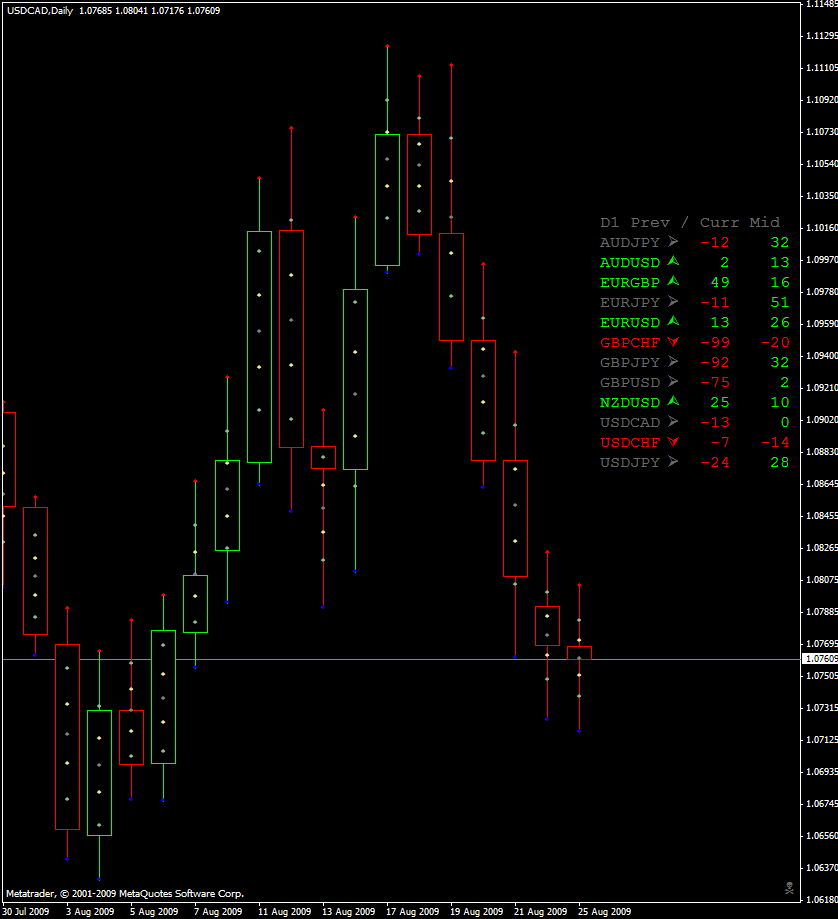Image resolution: width=838 pixels, height=919 pixels.
Task: Click the green up arrow beside NZDUSD
Action: (673, 401)
